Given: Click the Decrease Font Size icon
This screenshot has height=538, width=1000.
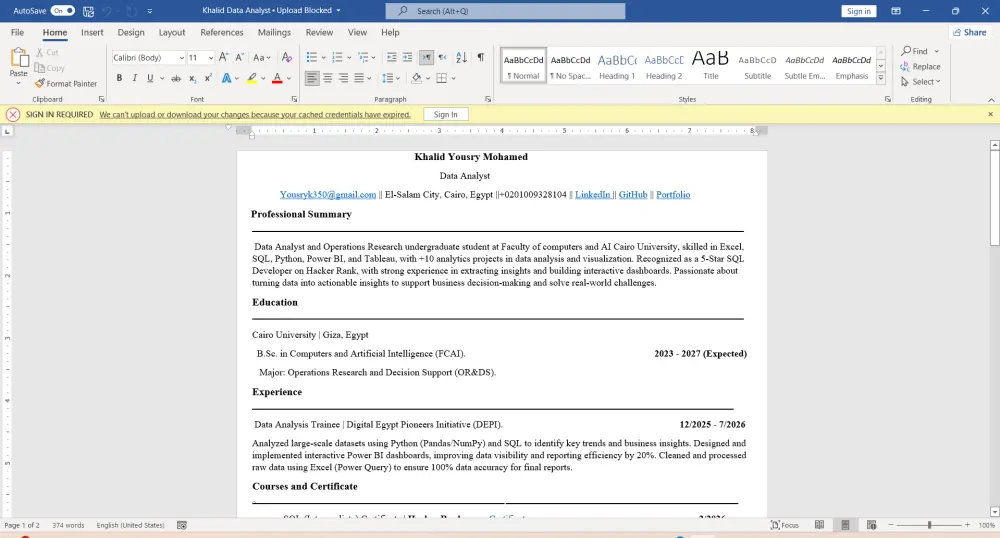Looking at the screenshot, I should pos(239,57).
